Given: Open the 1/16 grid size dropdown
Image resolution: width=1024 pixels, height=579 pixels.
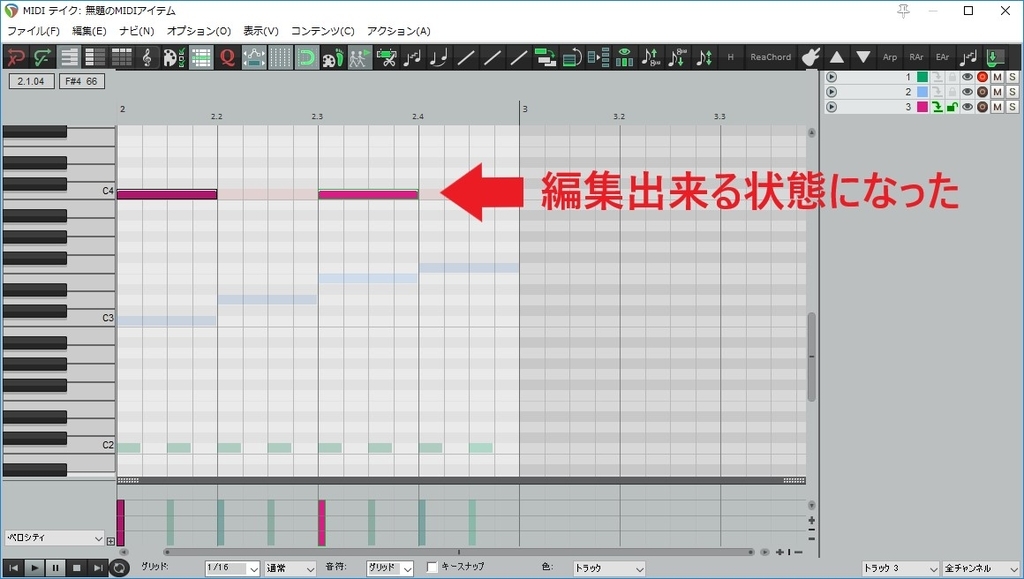Looking at the screenshot, I should (233, 568).
